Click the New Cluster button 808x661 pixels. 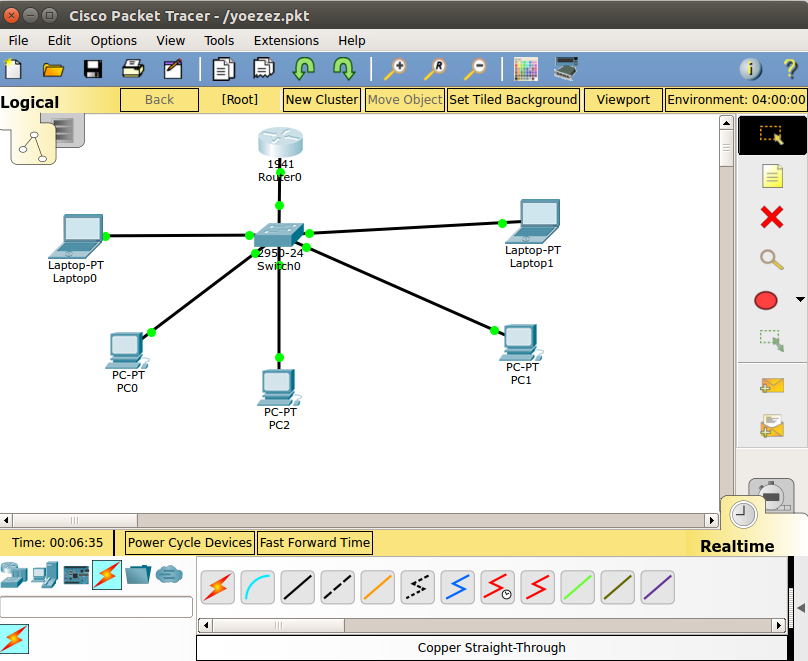tap(321, 99)
